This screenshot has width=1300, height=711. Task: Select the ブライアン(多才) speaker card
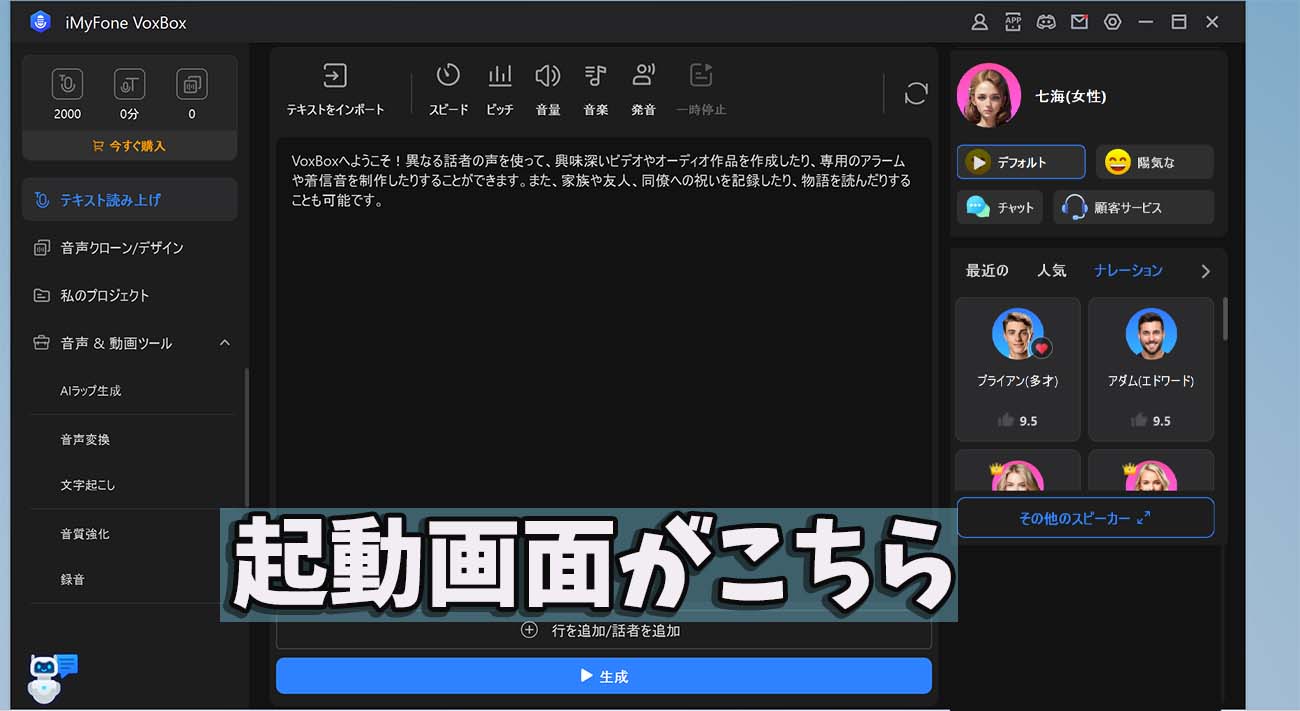(x=1018, y=369)
